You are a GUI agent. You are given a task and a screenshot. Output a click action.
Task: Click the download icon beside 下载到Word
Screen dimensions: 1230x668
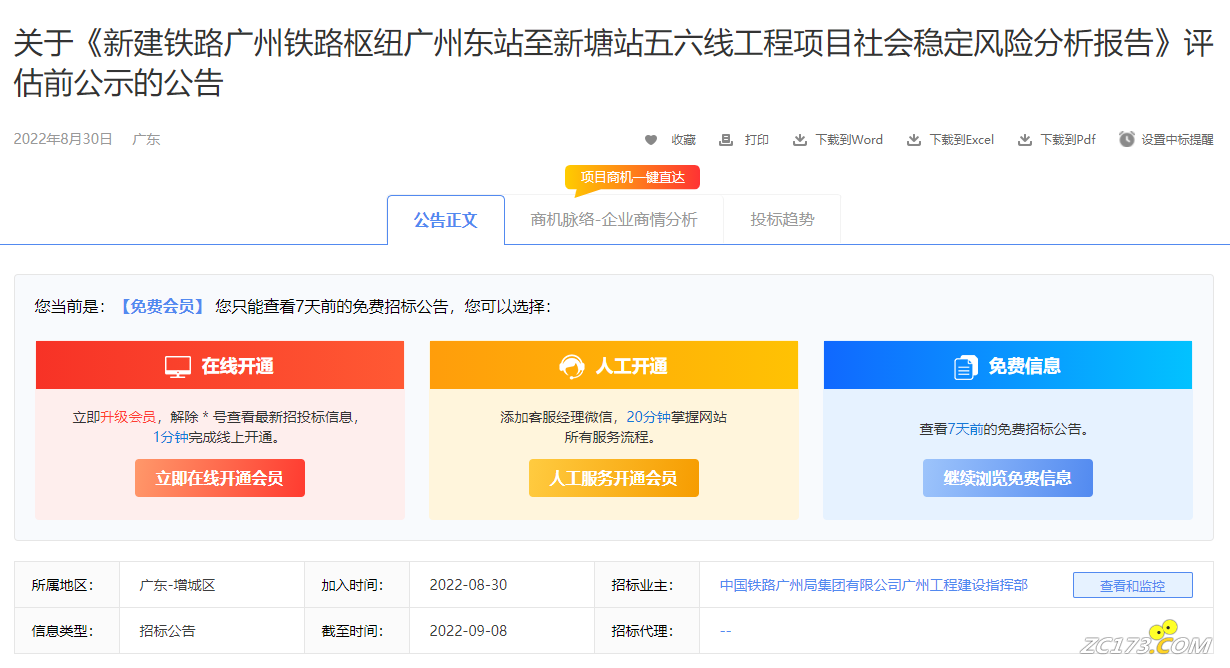click(x=800, y=140)
